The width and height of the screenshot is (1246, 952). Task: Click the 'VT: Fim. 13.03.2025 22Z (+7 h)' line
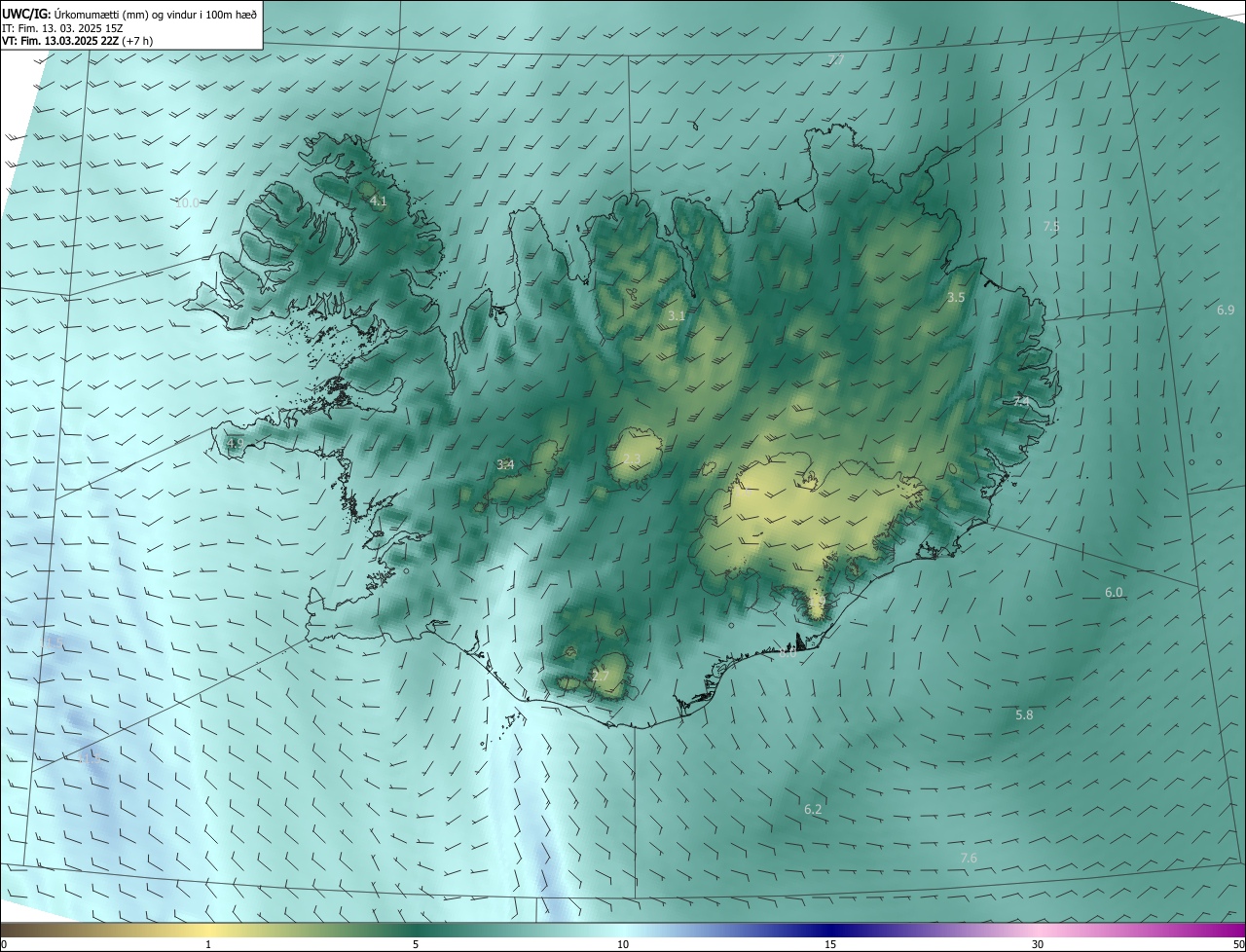click(77, 41)
